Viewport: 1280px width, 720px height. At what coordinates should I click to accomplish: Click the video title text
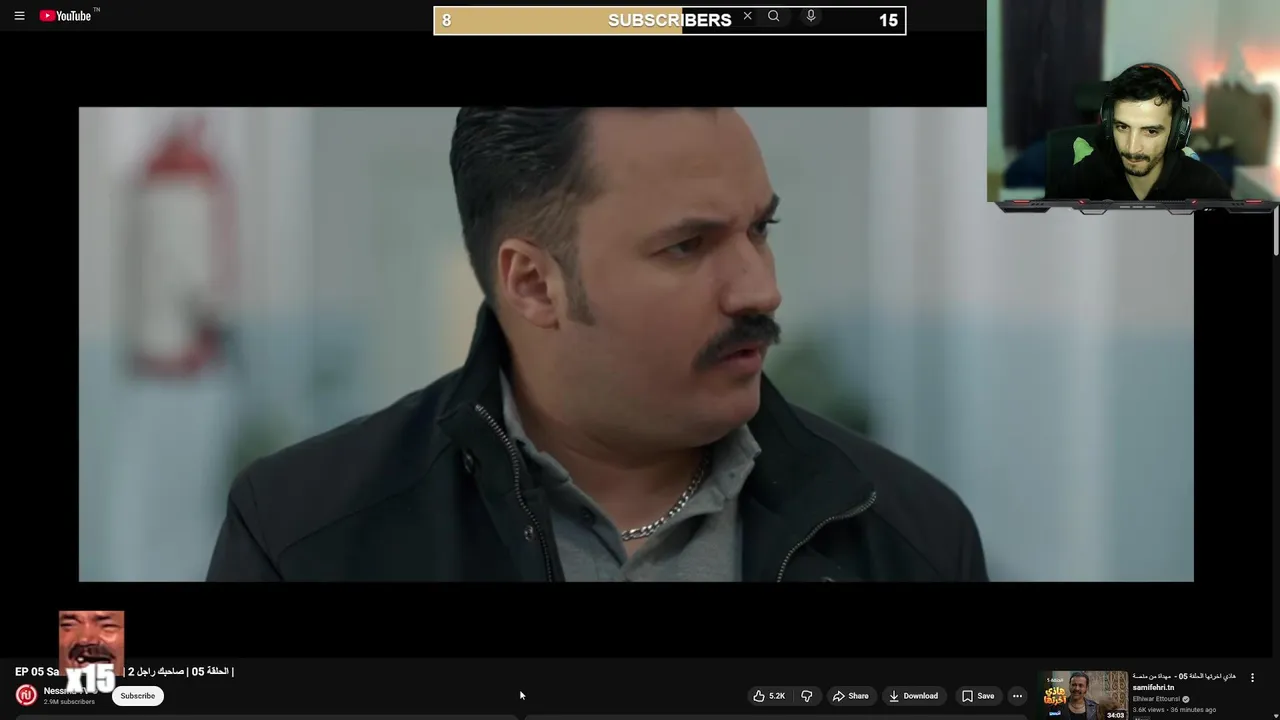124,672
